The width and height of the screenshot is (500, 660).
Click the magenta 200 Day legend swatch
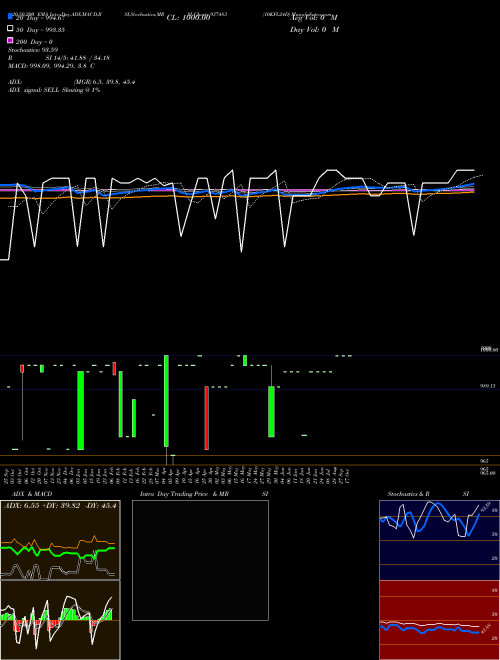coord(10,40)
